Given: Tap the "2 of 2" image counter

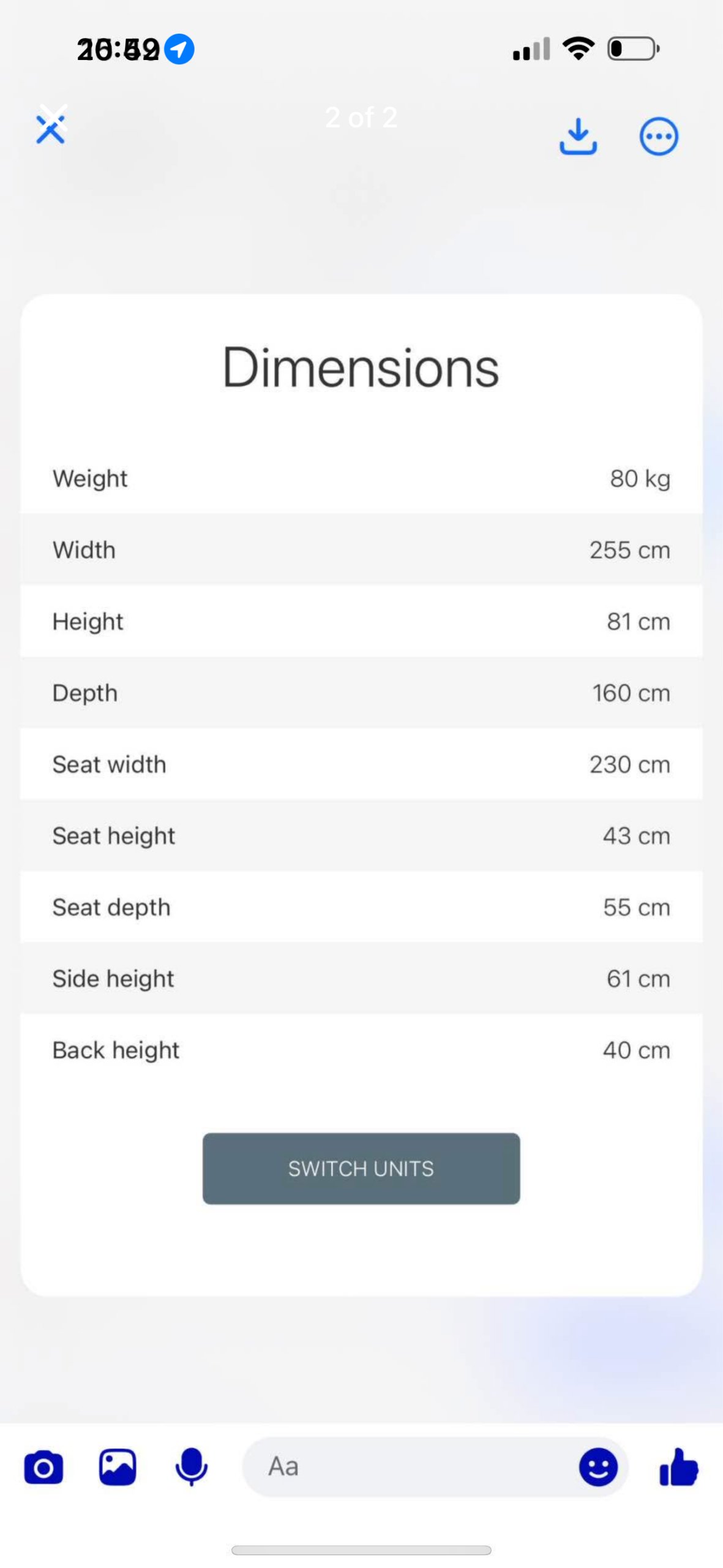Looking at the screenshot, I should click(361, 117).
